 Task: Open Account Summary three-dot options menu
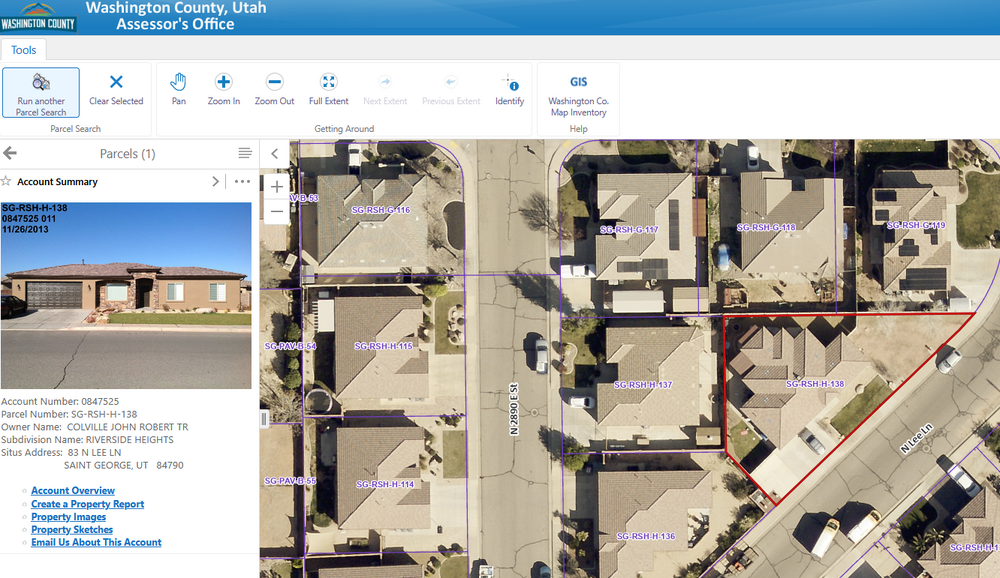click(242, 182)
